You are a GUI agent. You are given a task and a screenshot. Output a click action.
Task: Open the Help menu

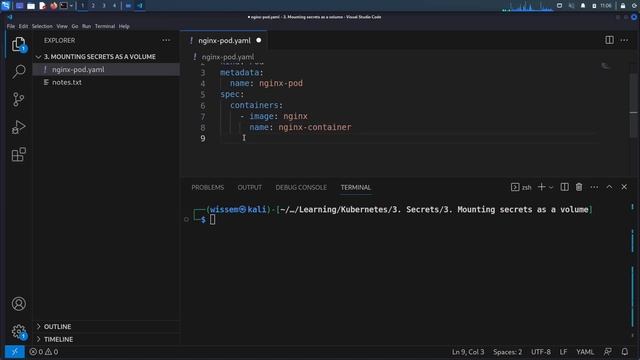pyautogui.click(x=124, y=26)
